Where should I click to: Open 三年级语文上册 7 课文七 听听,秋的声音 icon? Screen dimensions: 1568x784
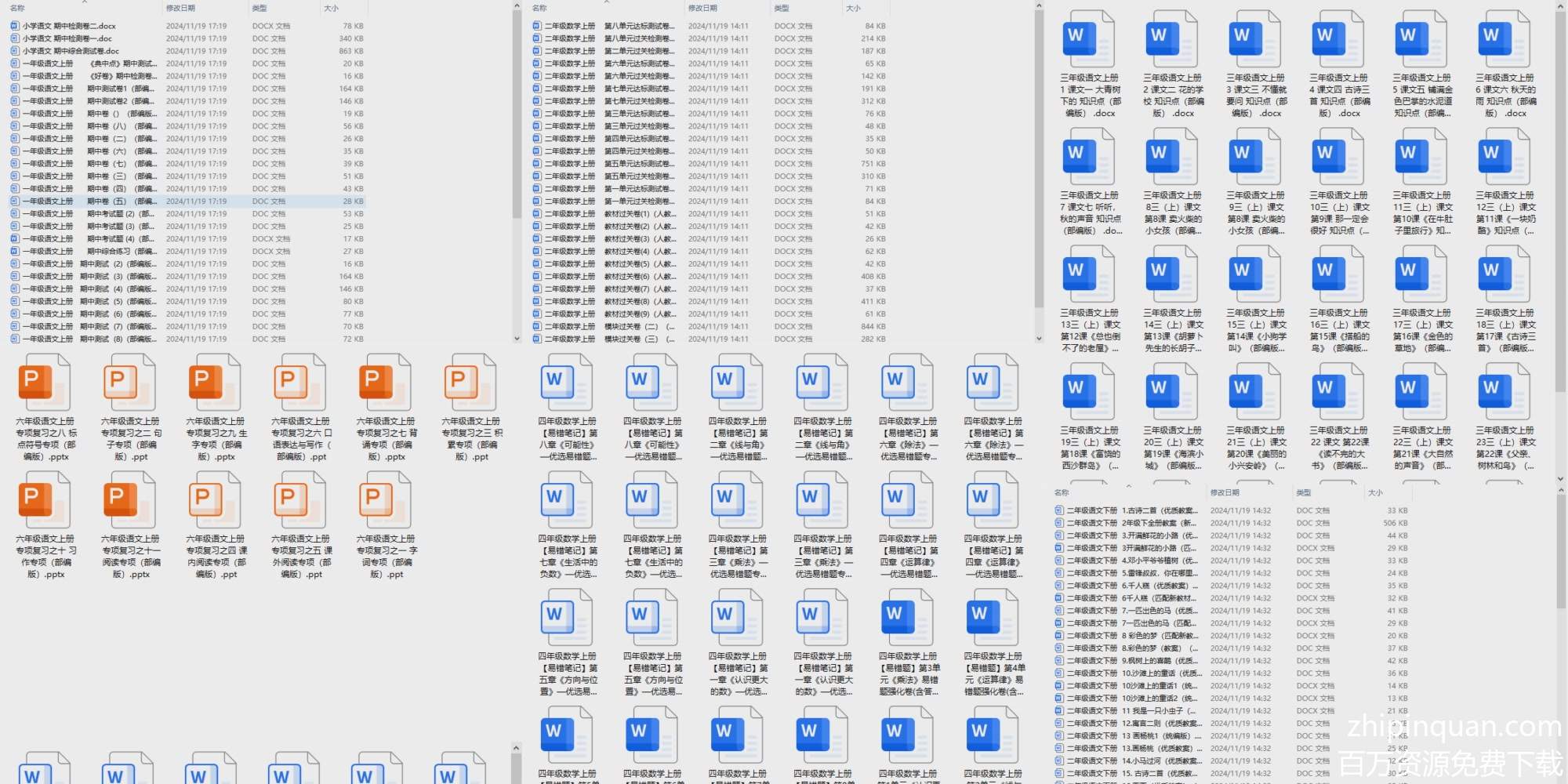(1089, 157)
